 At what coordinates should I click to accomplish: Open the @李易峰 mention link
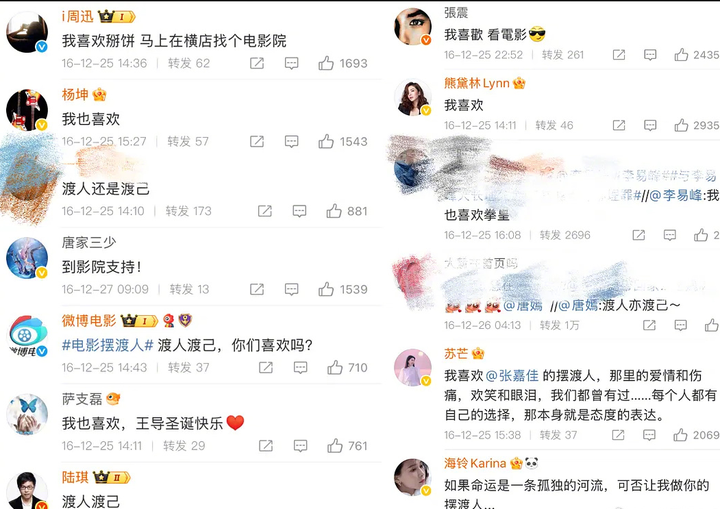pyautogui.click(x=675, y=196)
